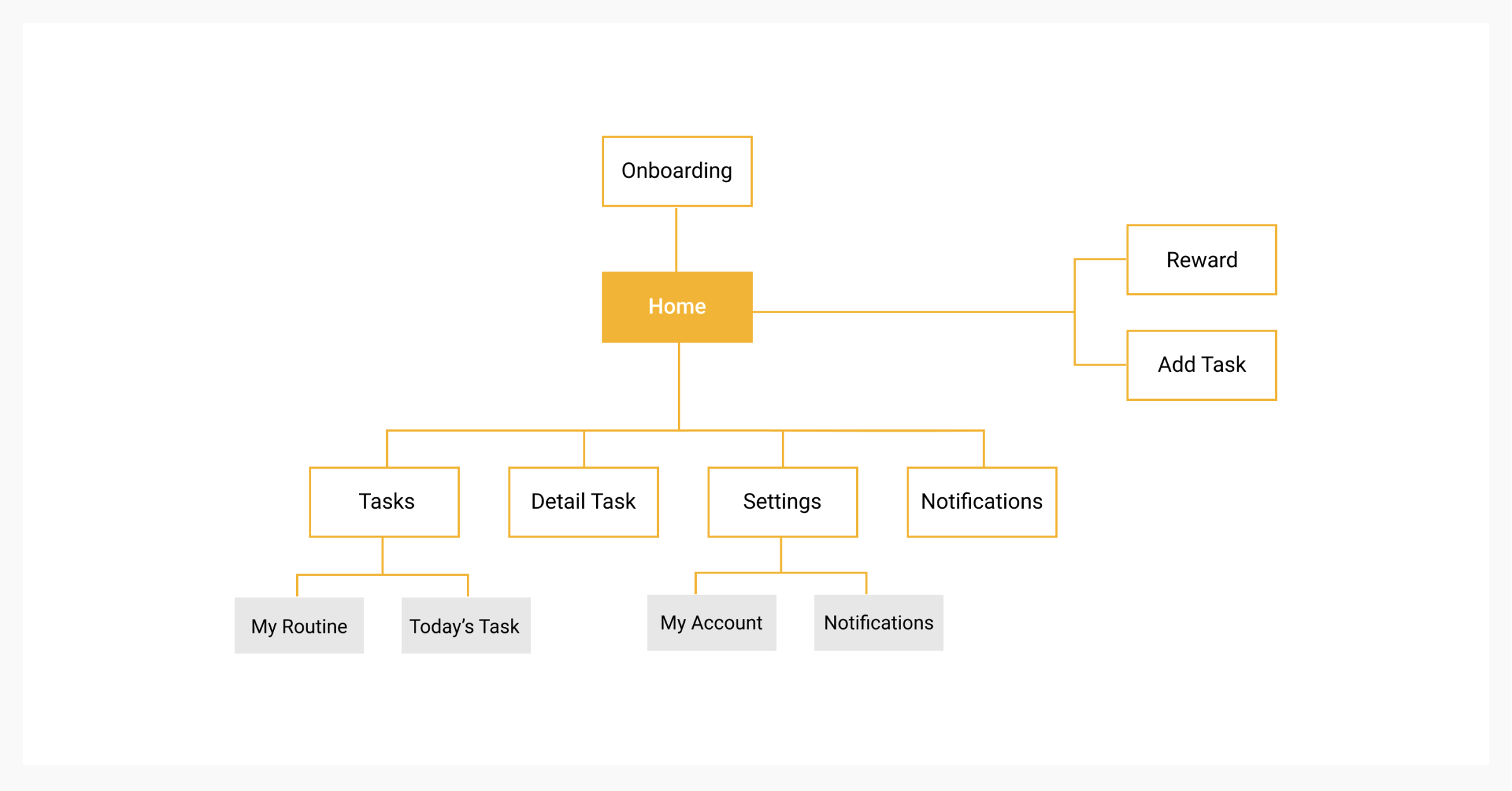This screenshot has height=791, width=1512.
Task: Click the connector line above Detail Task box
Action: point(584,449)
